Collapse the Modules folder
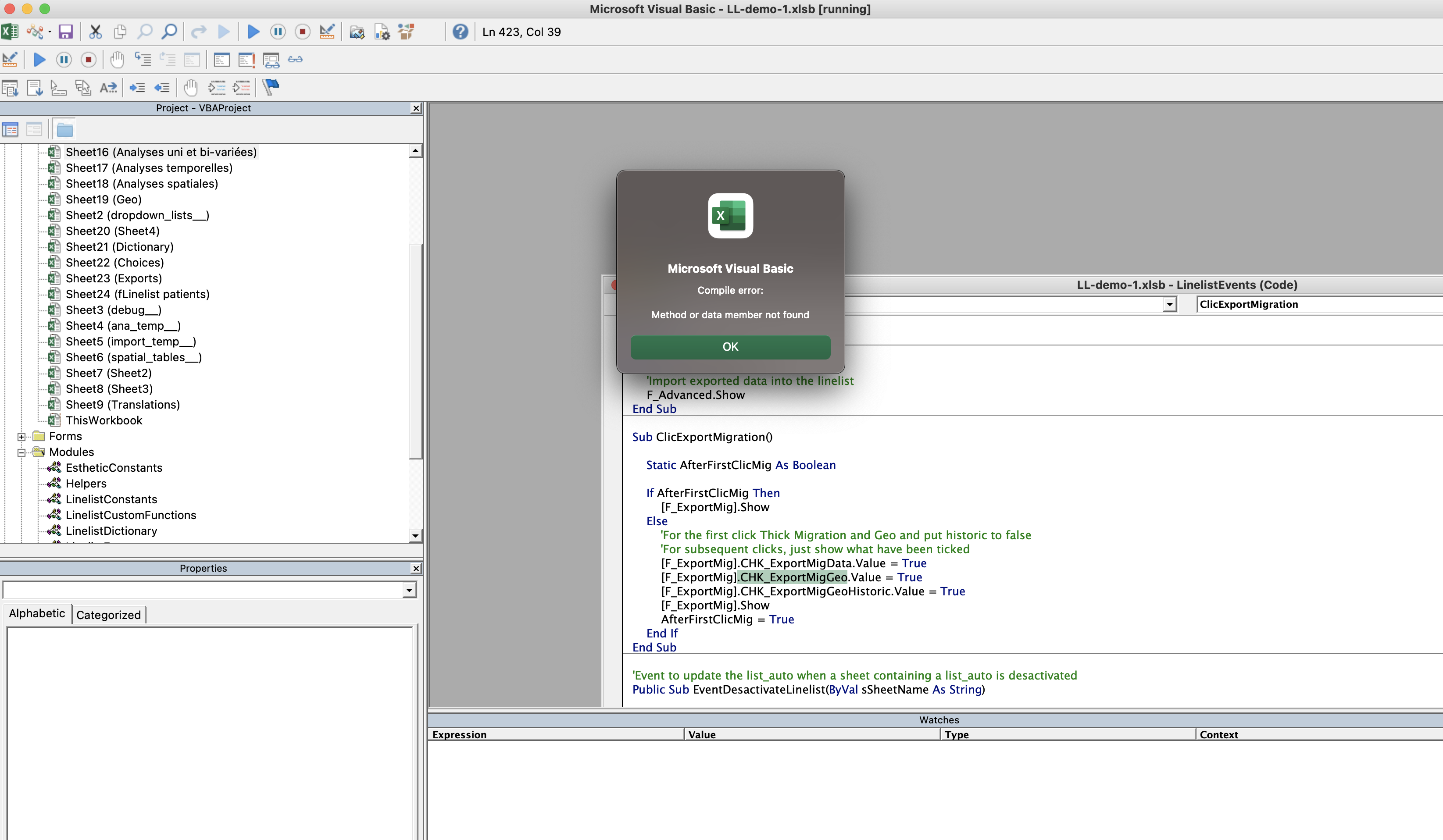The image size is (1443, 840). [x=21, y=452]
